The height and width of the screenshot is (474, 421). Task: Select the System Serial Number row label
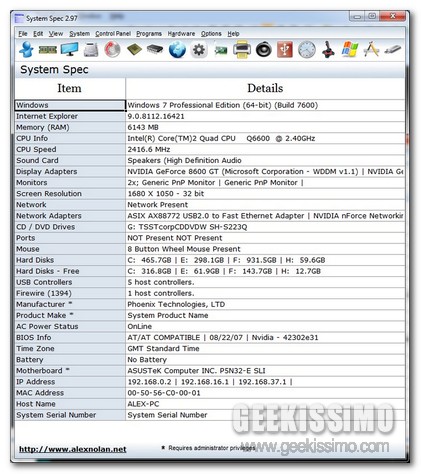point(70,415)
